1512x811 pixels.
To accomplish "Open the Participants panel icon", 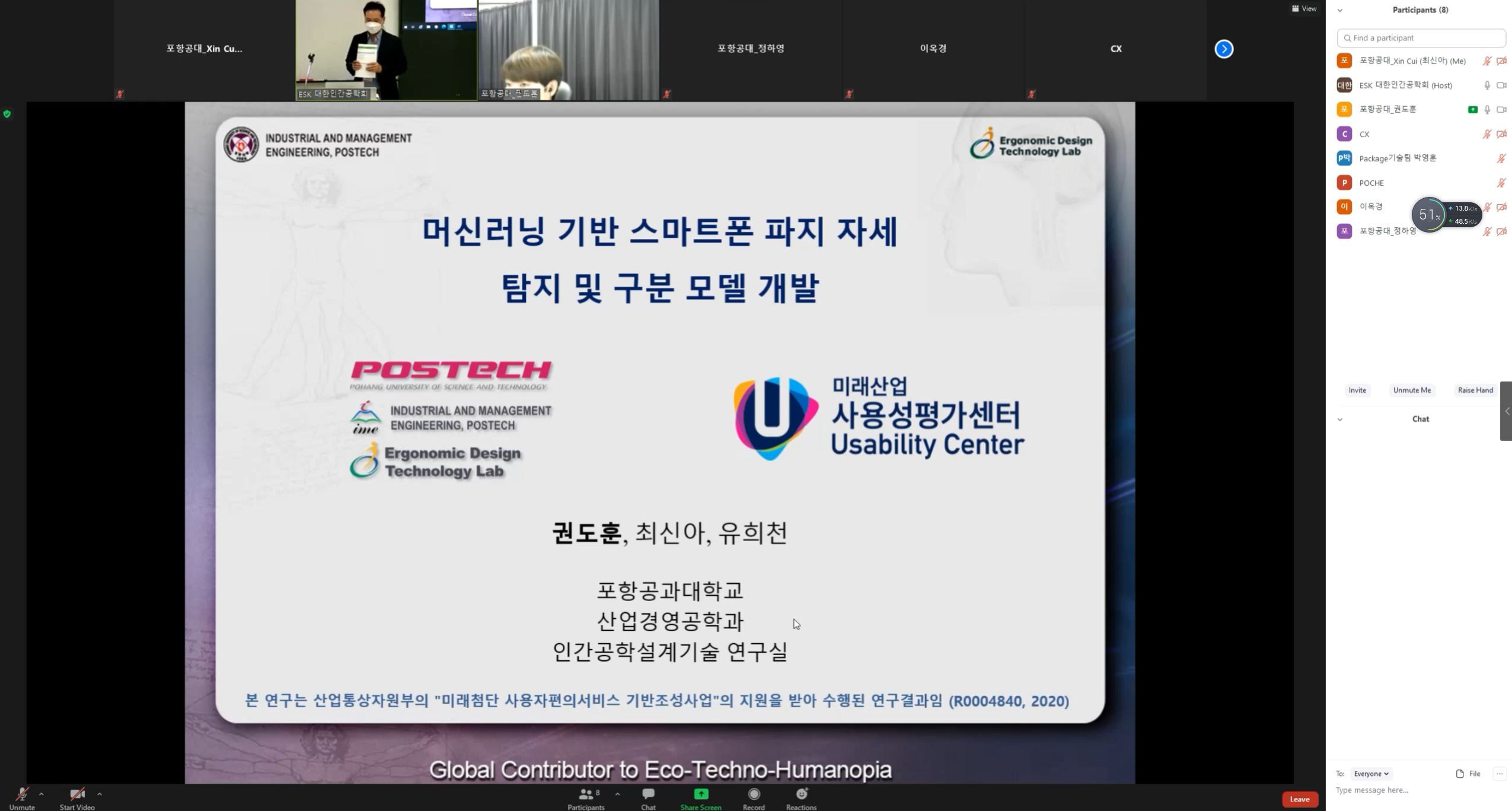I will coord(586,794).
